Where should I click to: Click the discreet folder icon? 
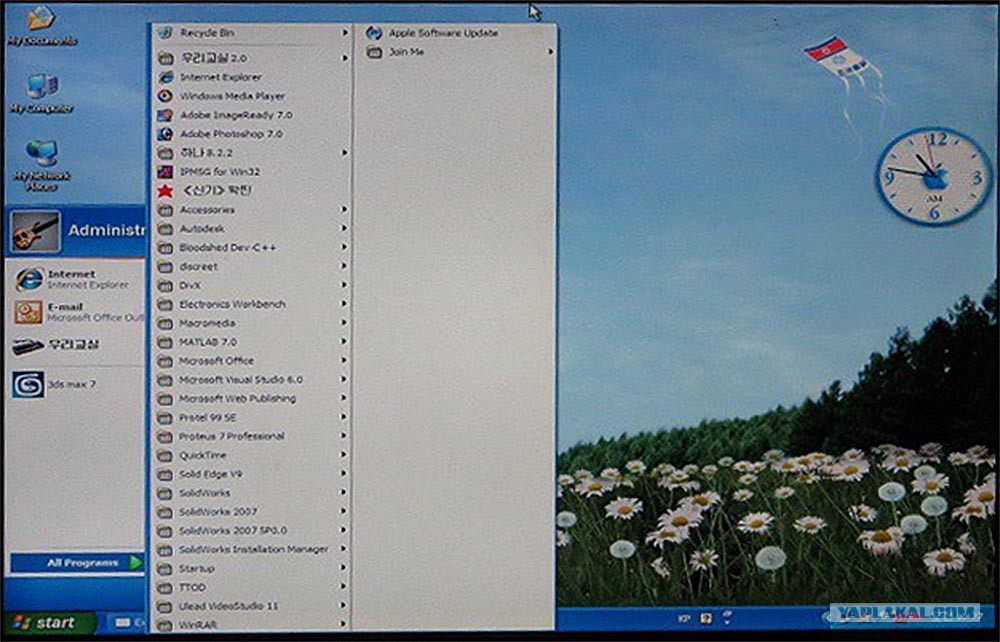coord(165,266)
